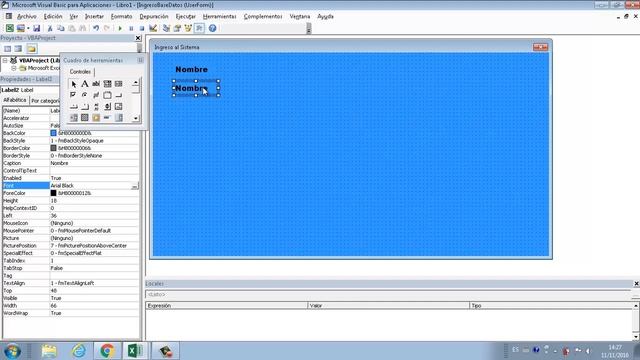Click the blue Help question mark icon
This screenshot has height=360, width=640.
212,28
